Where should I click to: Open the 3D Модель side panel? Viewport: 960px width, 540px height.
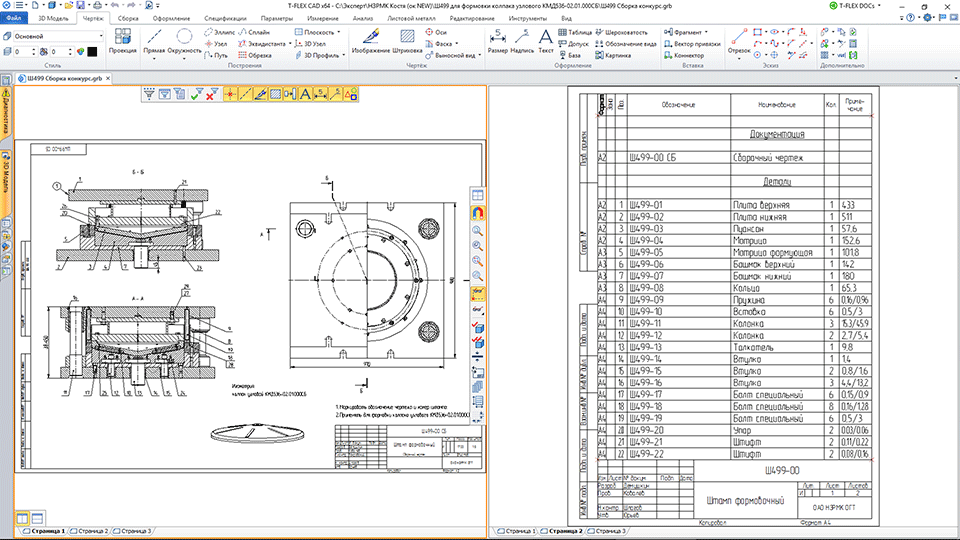6,181
